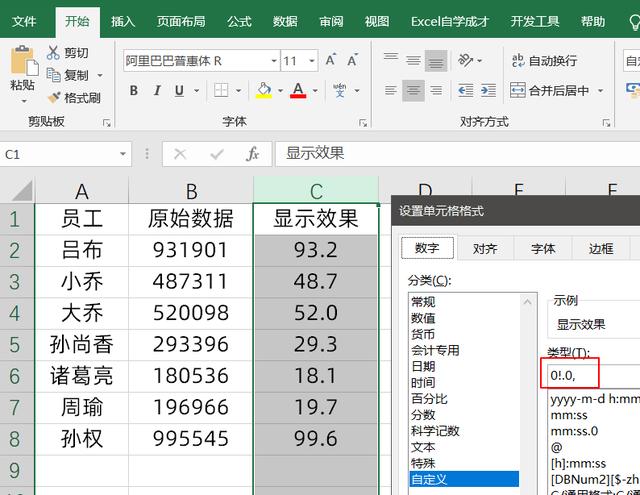640x495 pixels.
Task: Click the Borders icon
Action: coord(221,90)
